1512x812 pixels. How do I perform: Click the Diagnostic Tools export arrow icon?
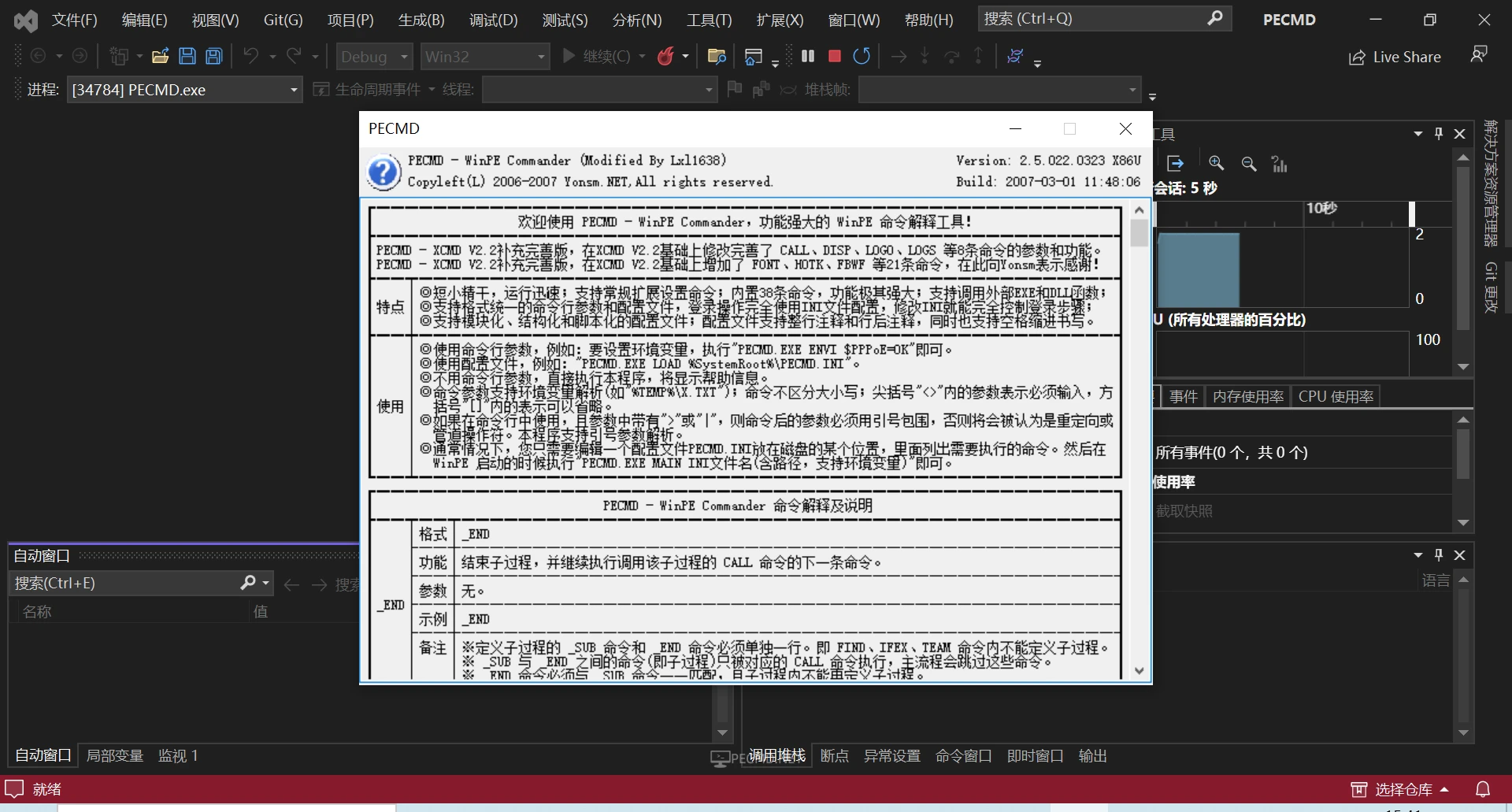click(1176, 163)
